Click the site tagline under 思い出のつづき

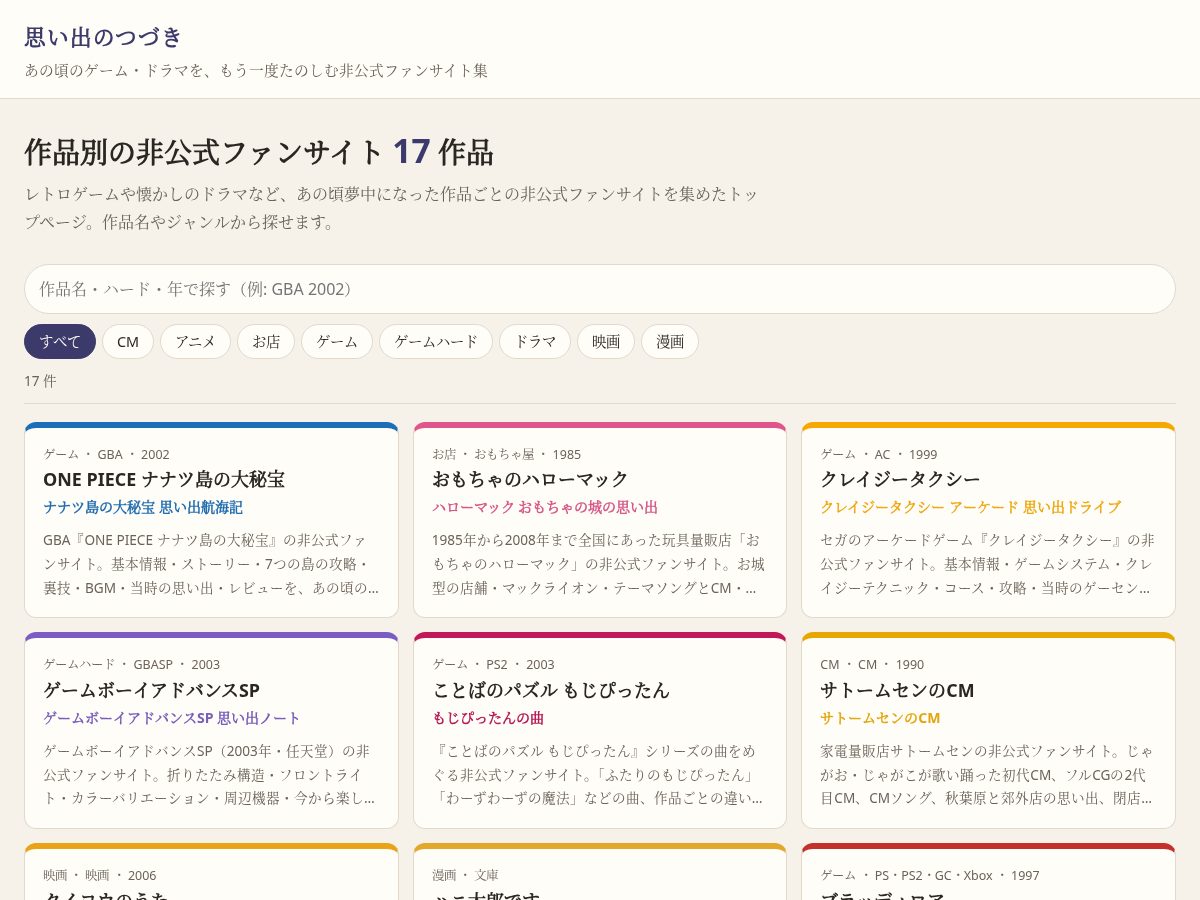[256, 71]
